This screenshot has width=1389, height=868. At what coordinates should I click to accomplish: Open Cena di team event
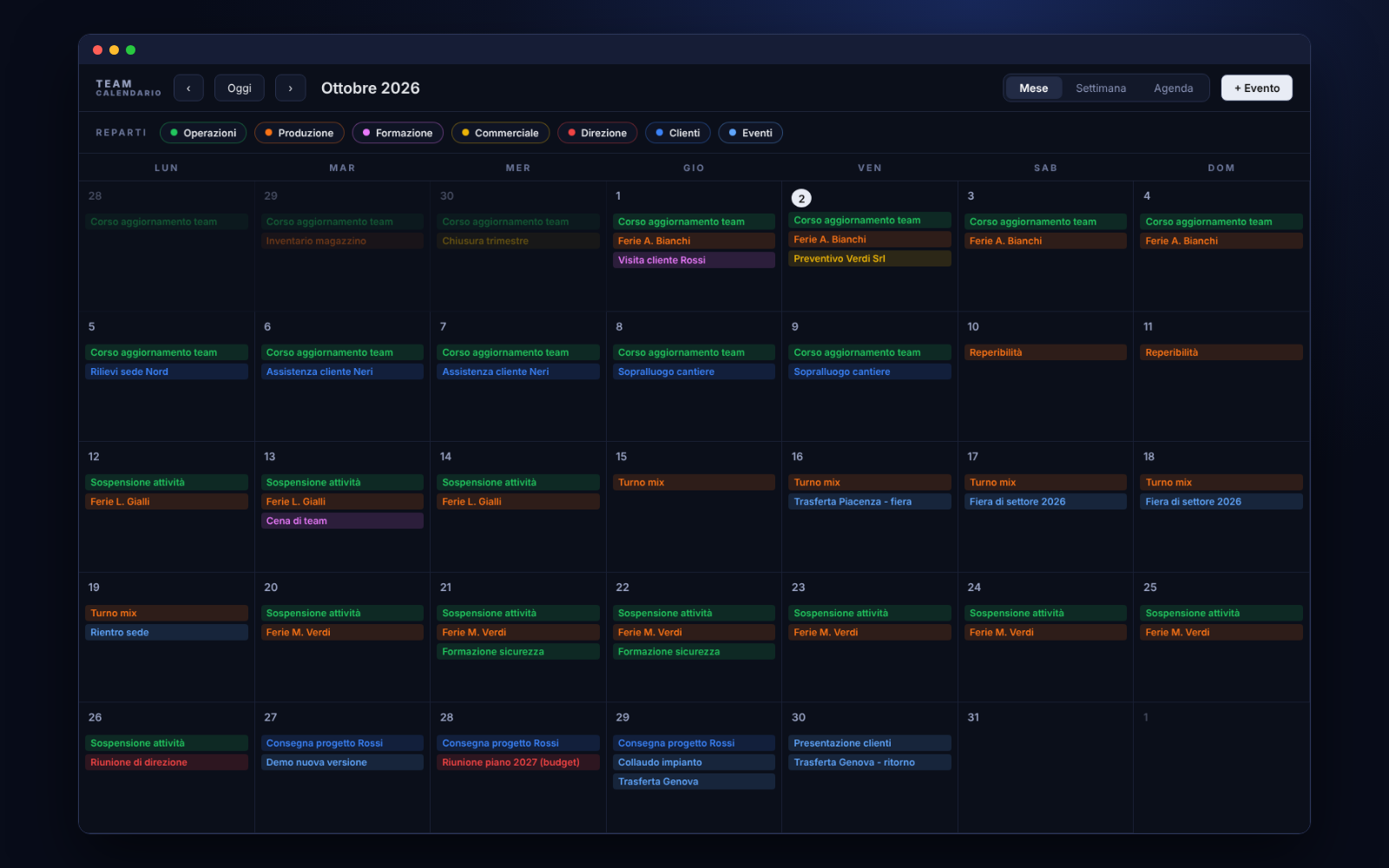342,521
